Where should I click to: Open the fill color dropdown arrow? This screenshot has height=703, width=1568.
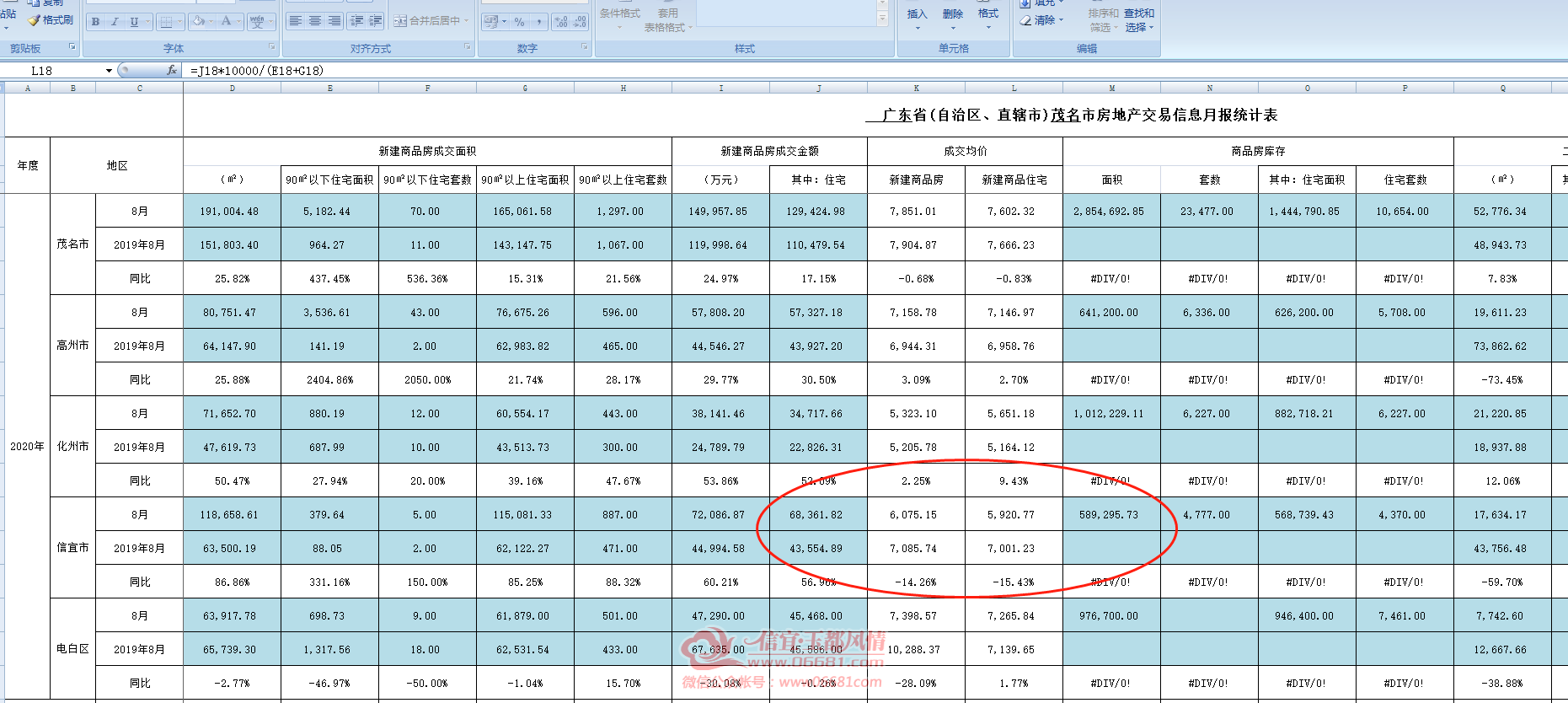[212, 21]
